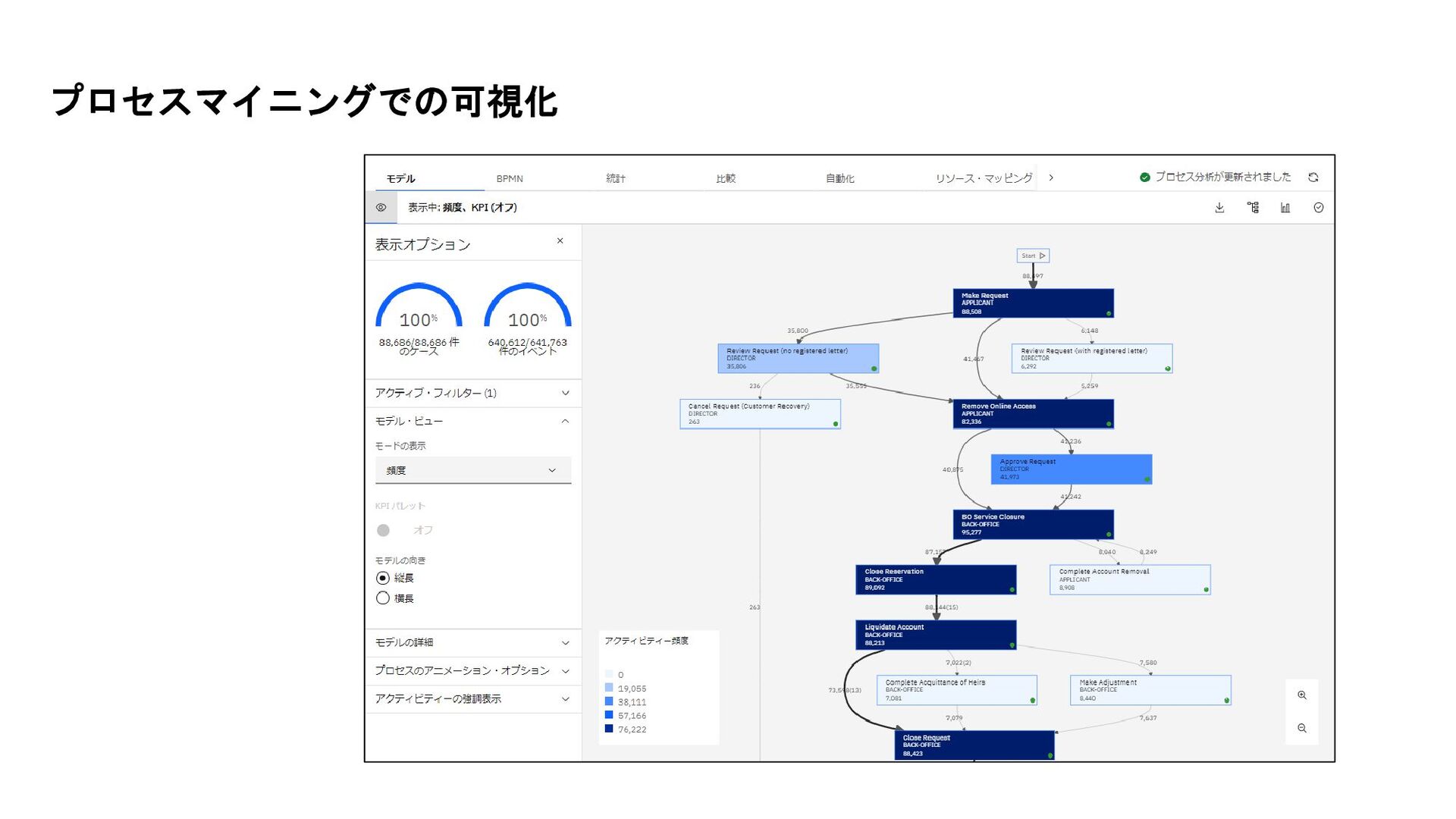Screen dimensions: 1456x819
Task: Click the cases 100% gauge
Action: click(x=419, y=306)
